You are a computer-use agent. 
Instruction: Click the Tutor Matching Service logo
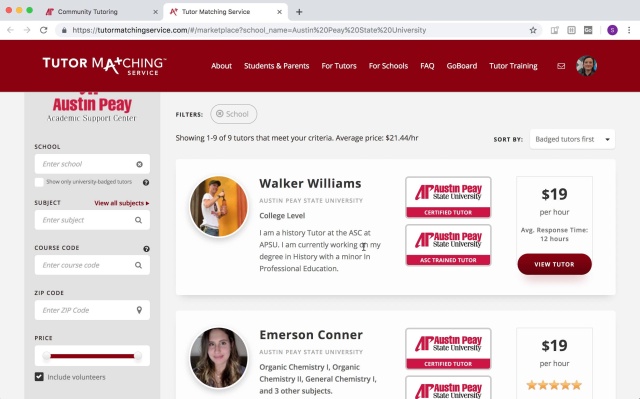pos(104,66)
